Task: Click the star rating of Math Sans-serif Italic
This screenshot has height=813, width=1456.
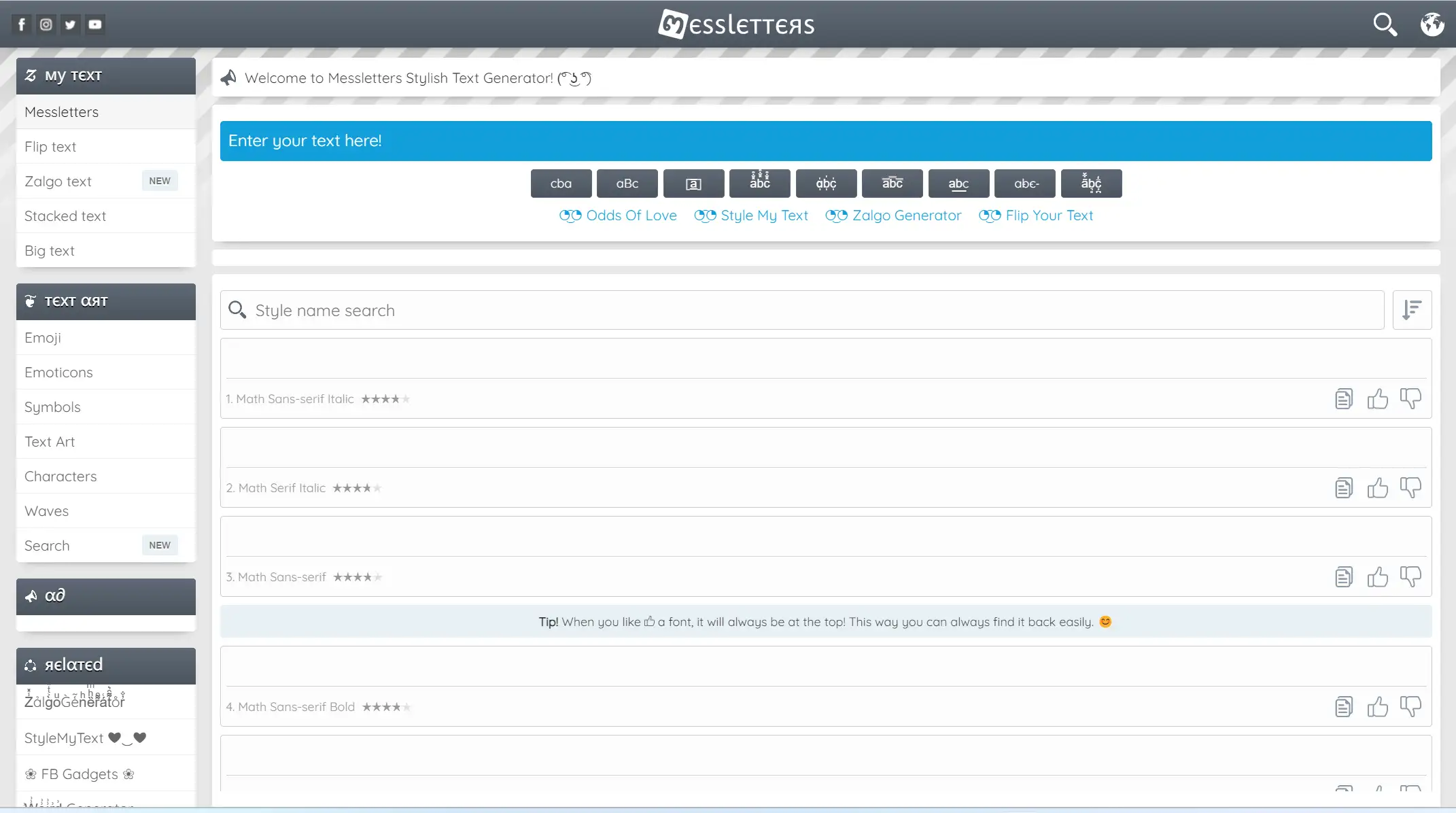Action: click(385, 399)
